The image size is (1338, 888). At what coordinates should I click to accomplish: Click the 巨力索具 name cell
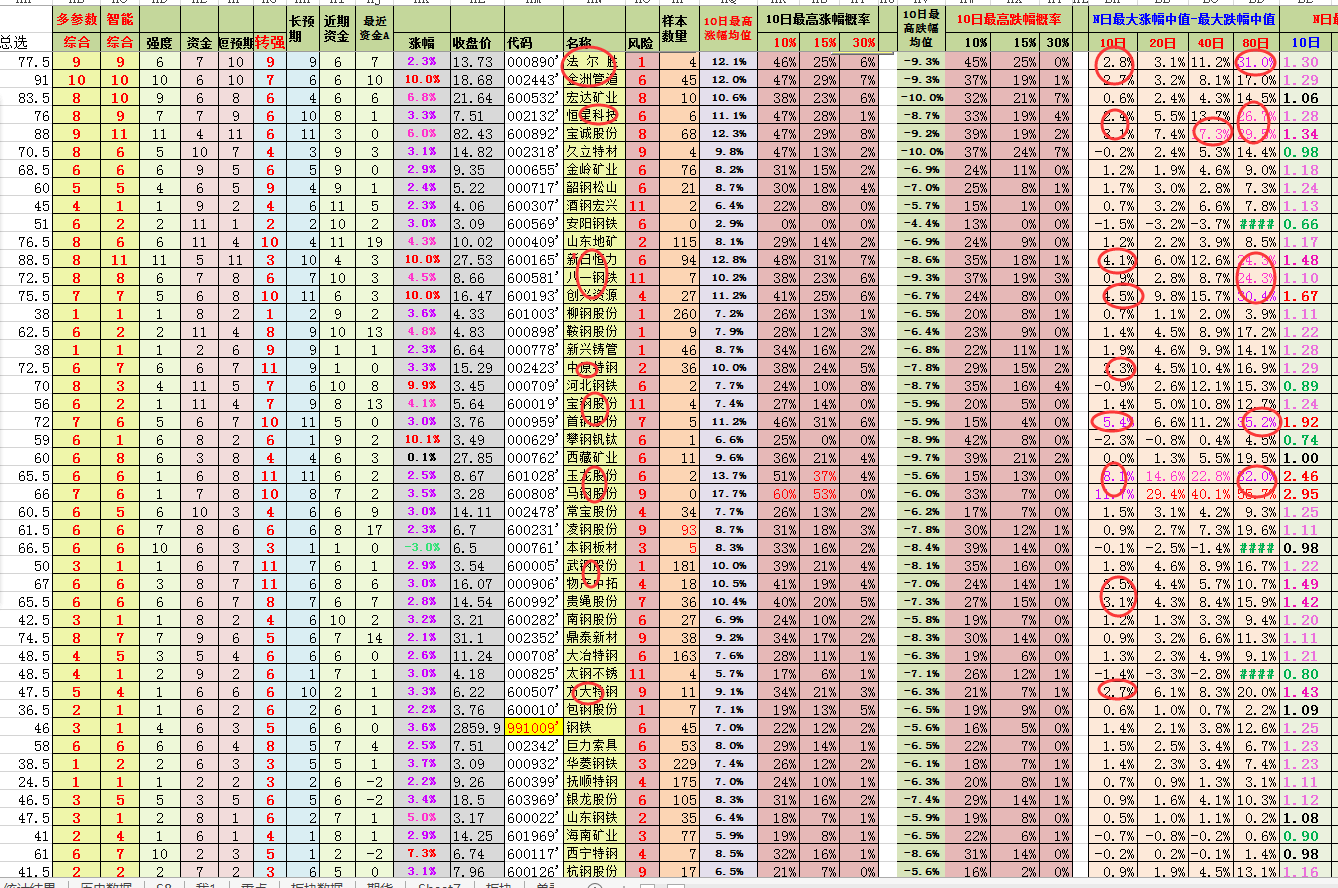click(x=593, y=745)
